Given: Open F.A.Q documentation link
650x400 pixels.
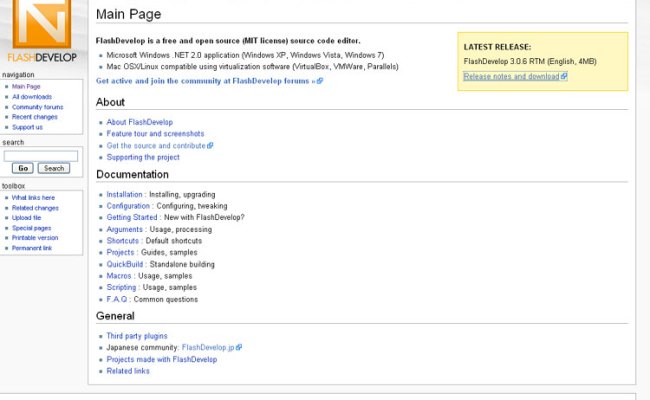Looking at the screenshot, I should click(117, 299).
